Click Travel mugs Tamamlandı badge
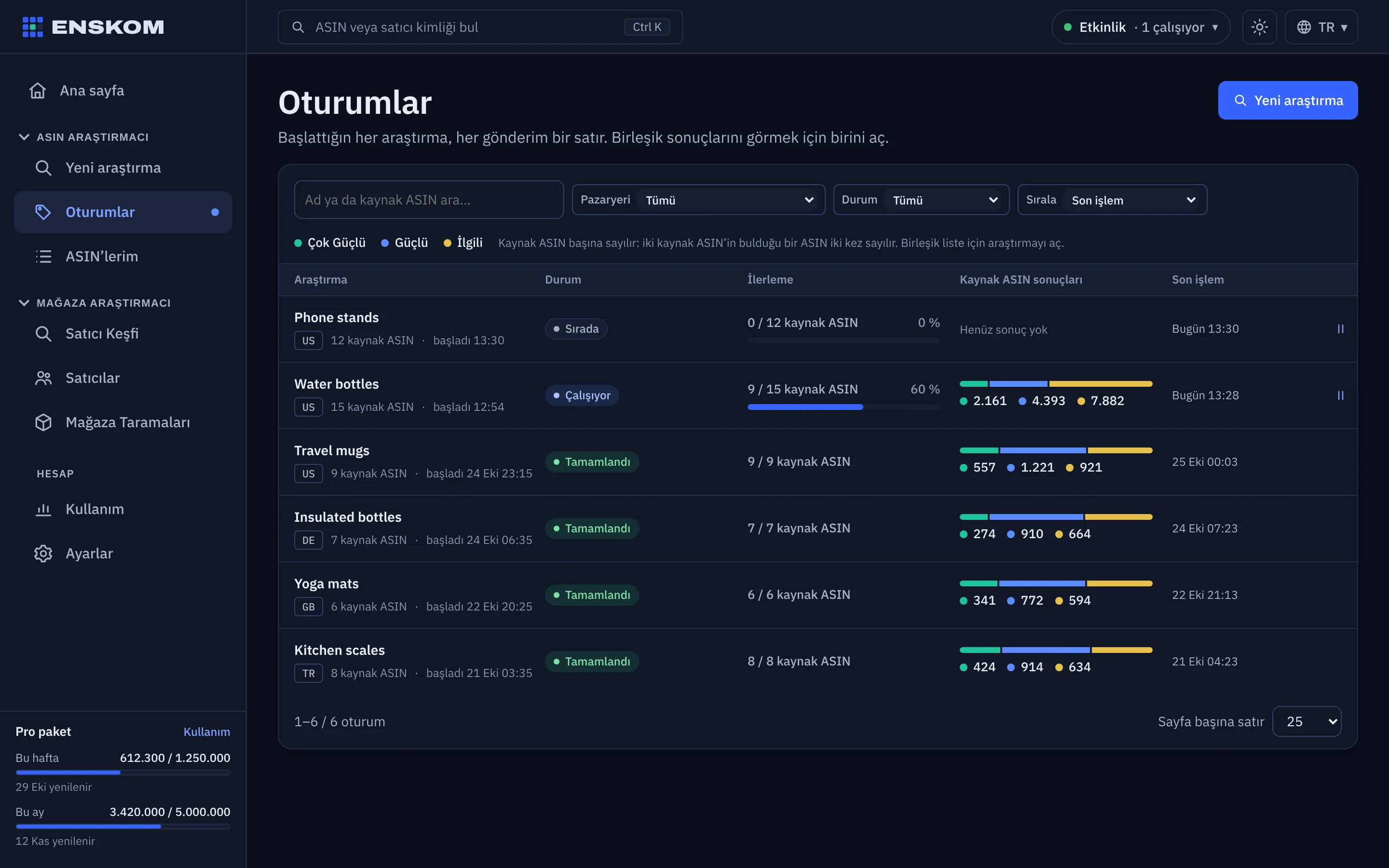Viewport: 1389px width, 868px height. [592, 462]
